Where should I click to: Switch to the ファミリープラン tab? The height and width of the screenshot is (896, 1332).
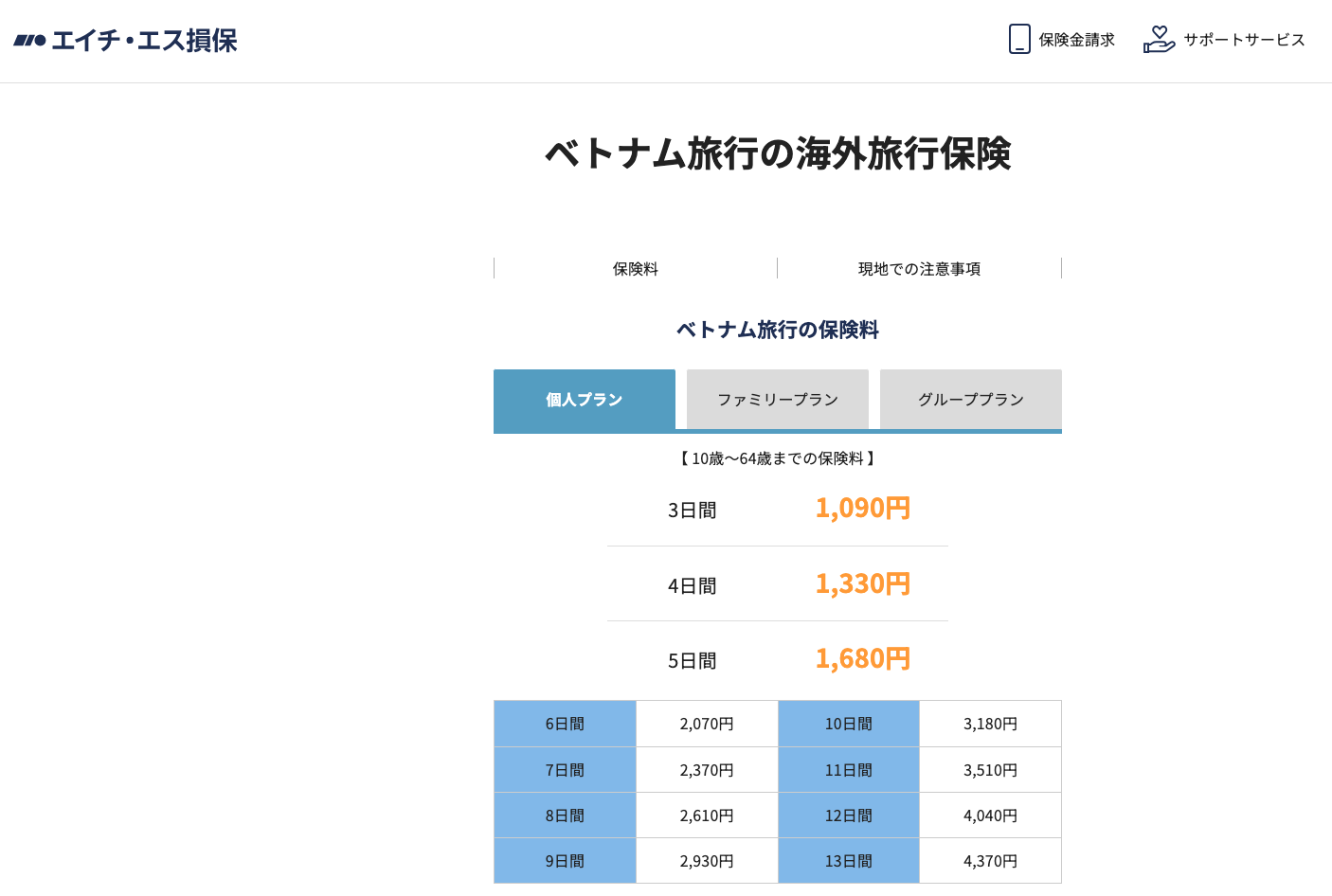tap(778, 400)
